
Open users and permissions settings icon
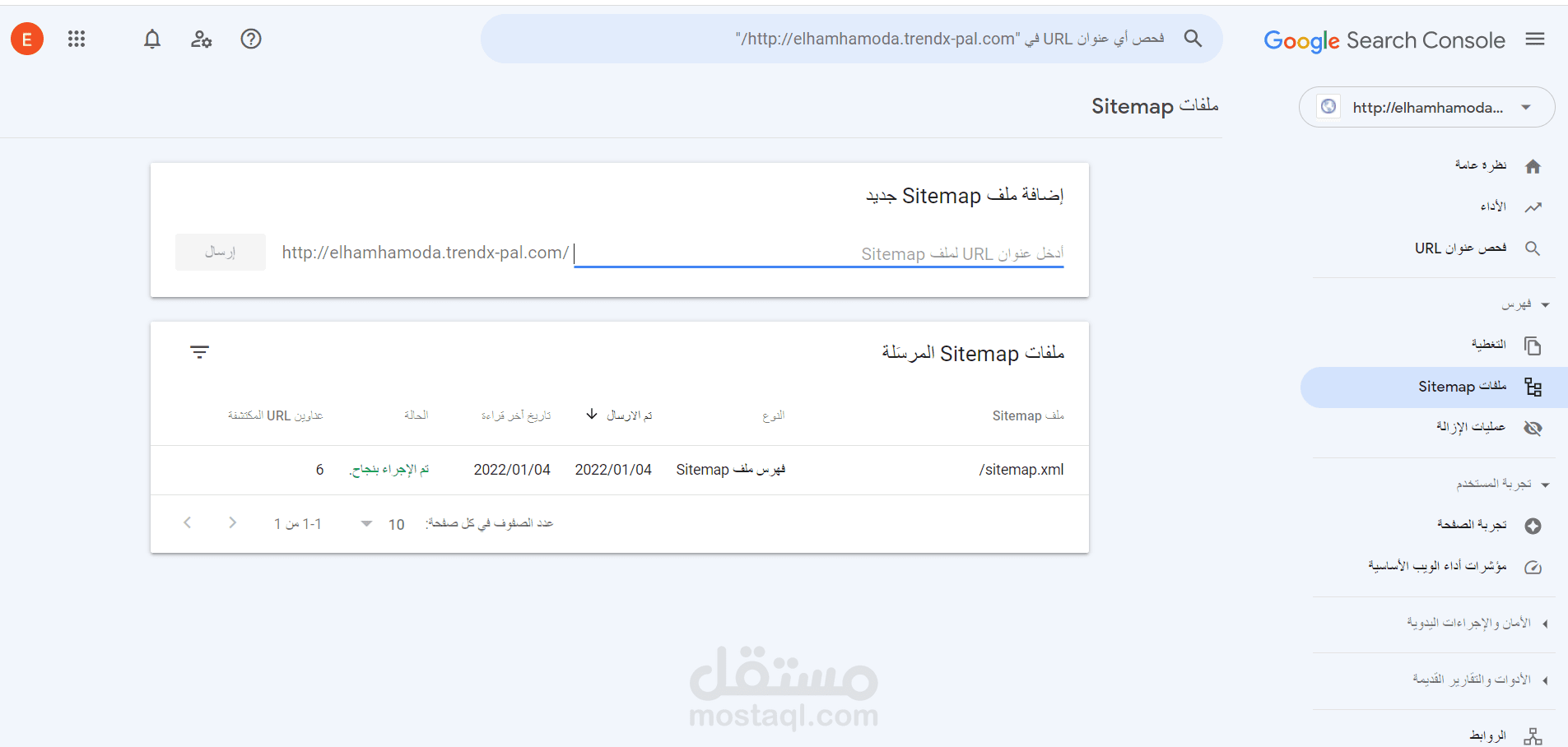[x=202, y=39]
